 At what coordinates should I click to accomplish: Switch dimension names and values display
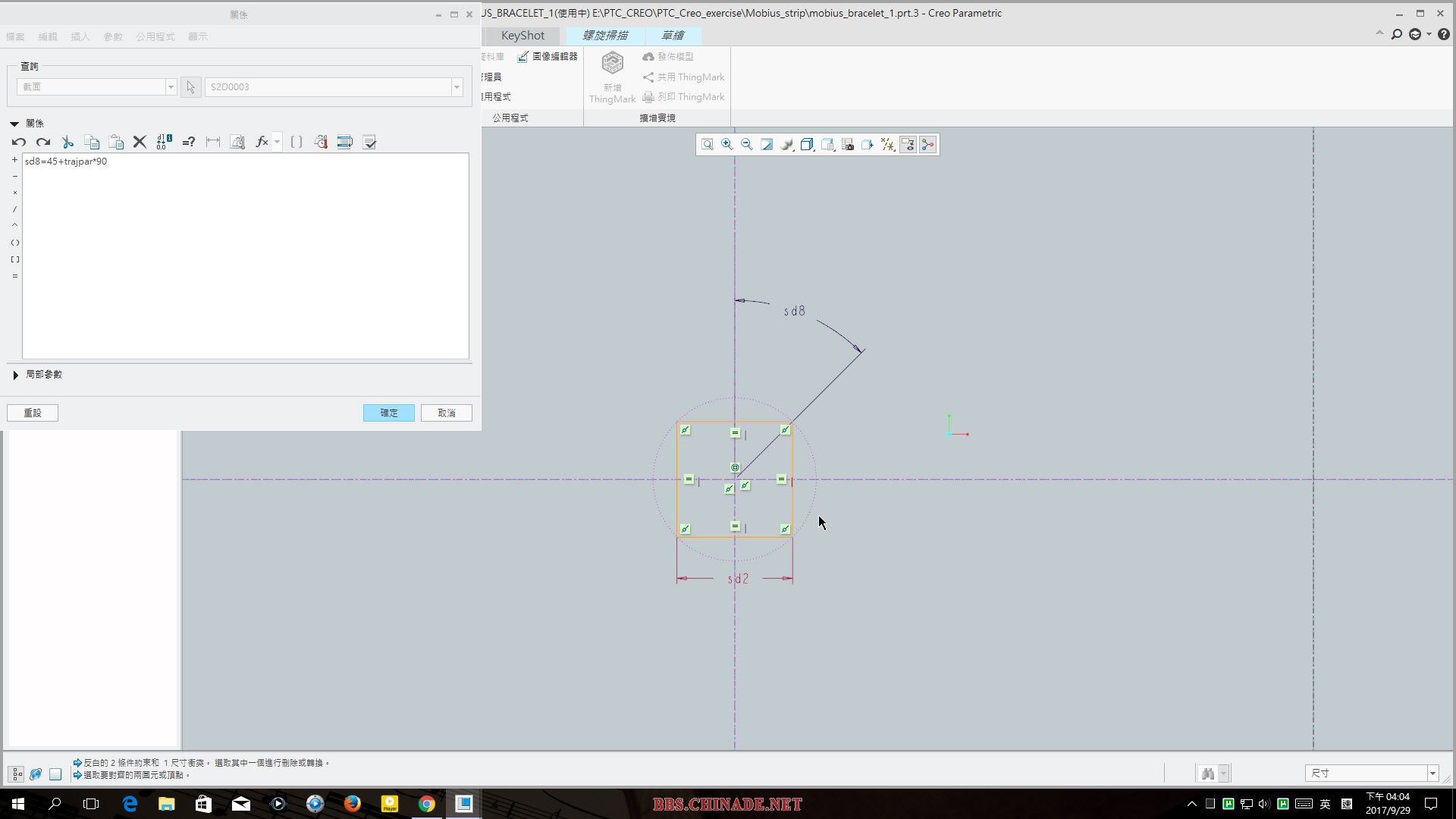pos(164,142)
